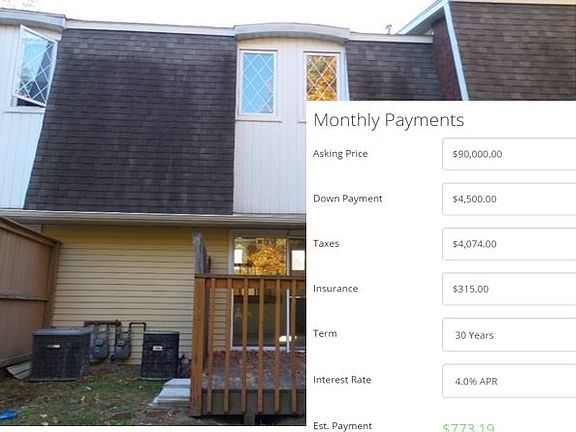Image resolution: width=576 pixels, height=432 pixels.
Task: Click the wooden deck railing in the photo
Action: coord(248,343)
